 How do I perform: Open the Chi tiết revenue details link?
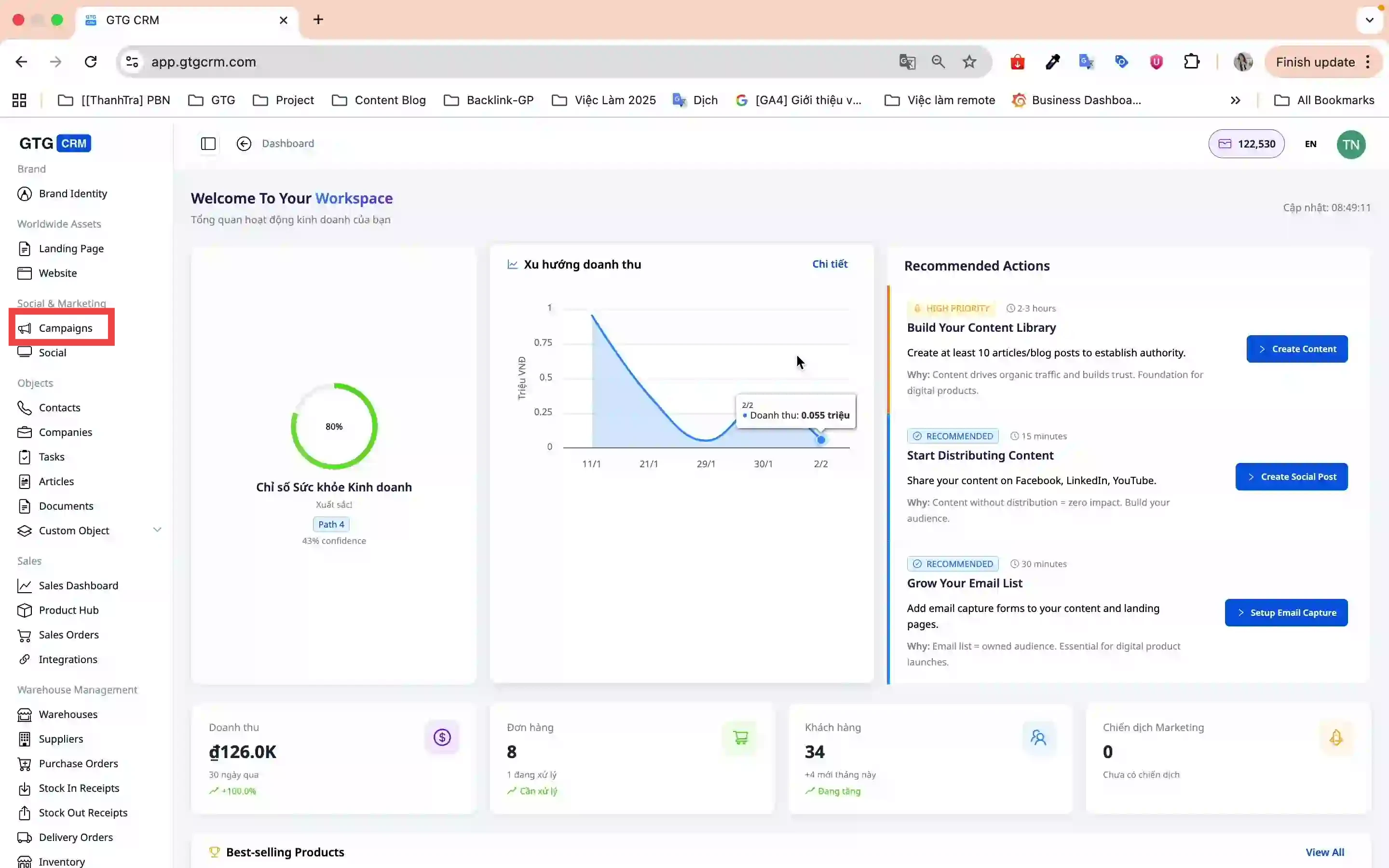pos(830,264)
